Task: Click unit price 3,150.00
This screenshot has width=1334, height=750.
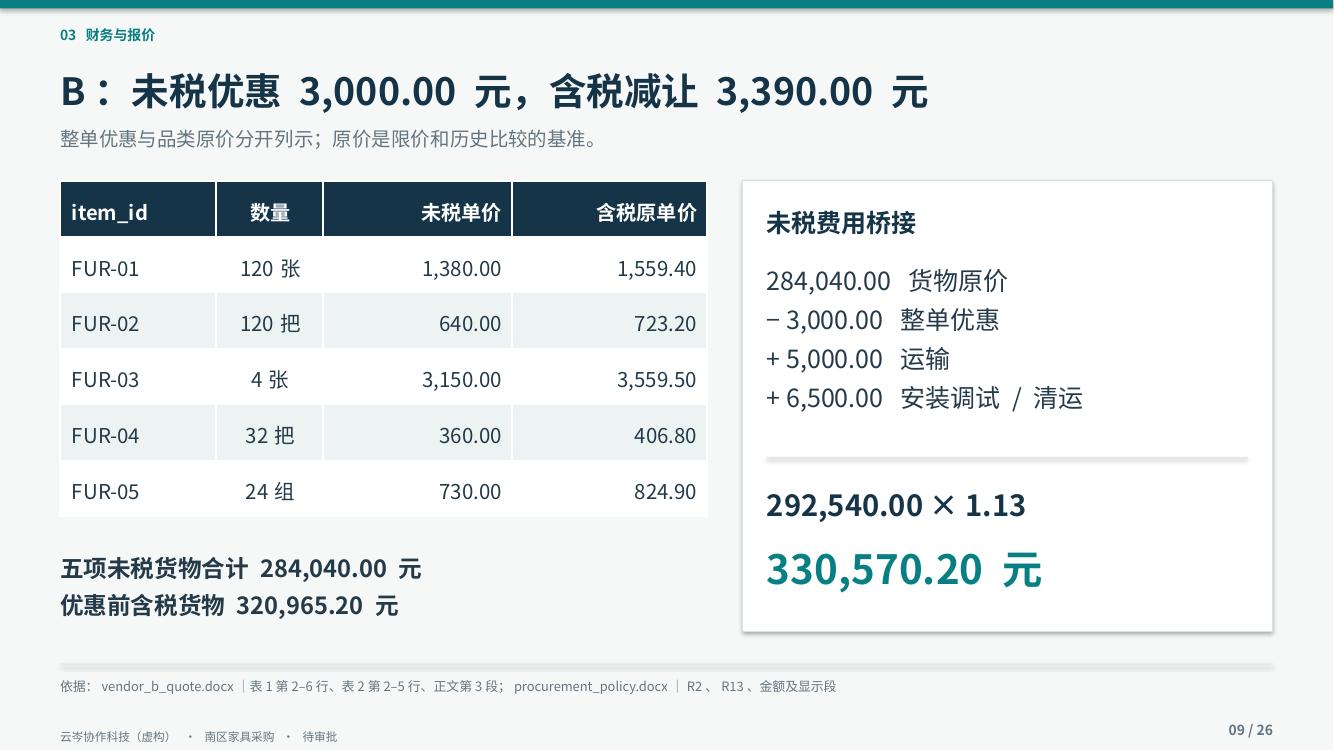Action: click(x=461, y=379)
